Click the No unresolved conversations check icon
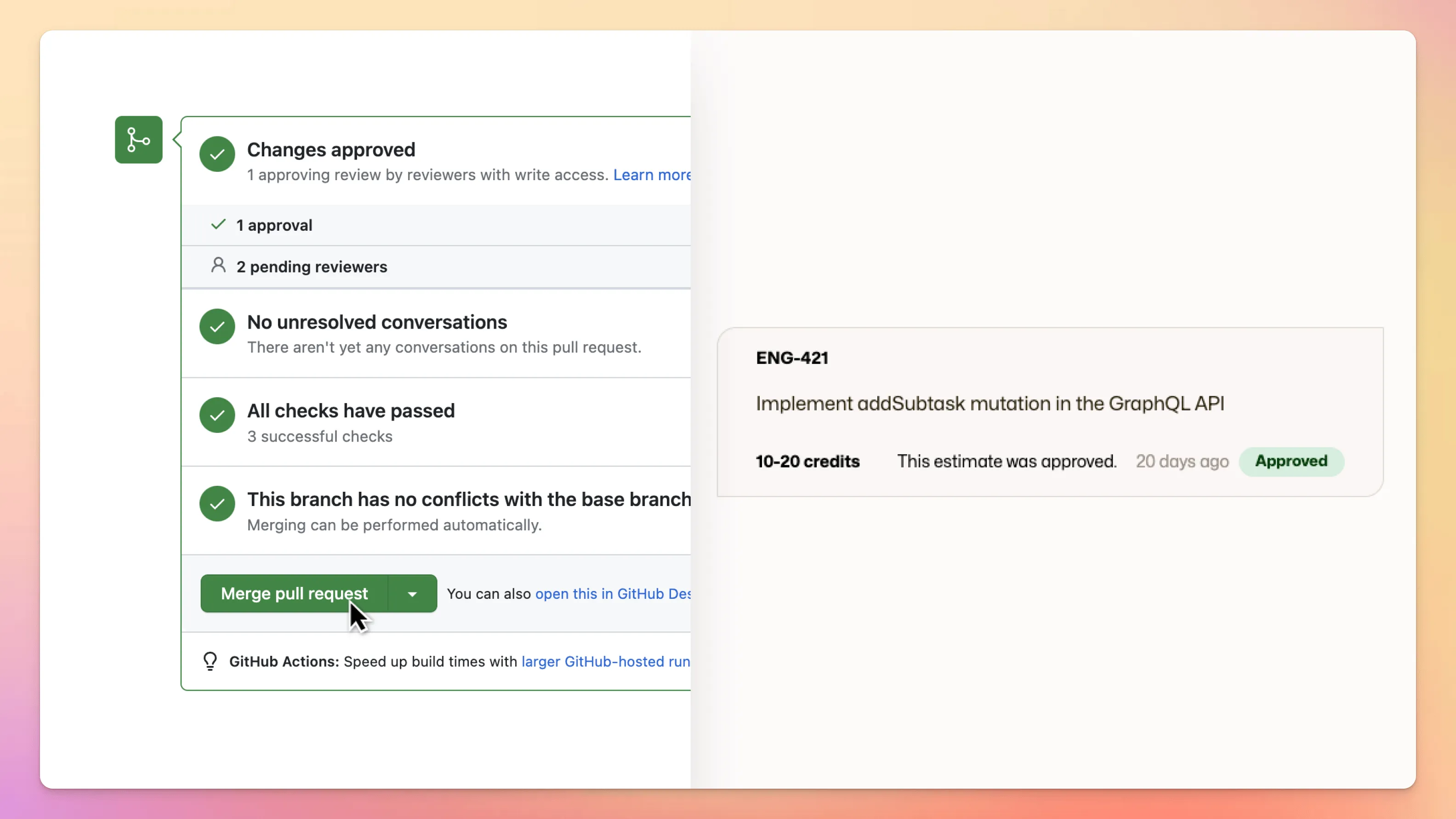 tap(217, 326)
